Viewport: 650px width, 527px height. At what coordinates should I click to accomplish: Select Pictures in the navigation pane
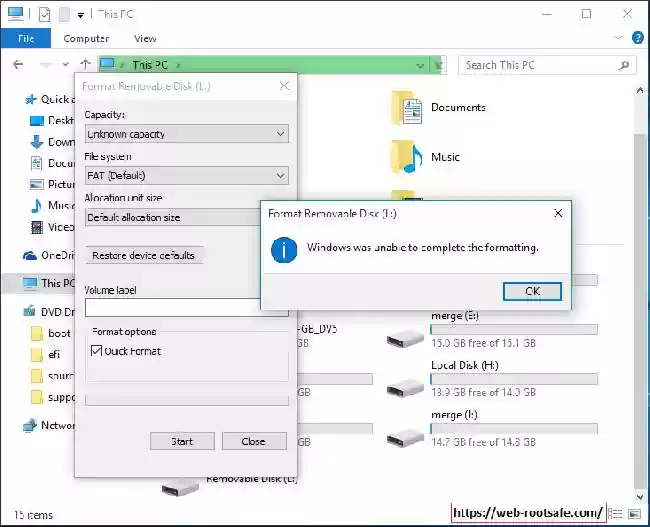(52, 184)
